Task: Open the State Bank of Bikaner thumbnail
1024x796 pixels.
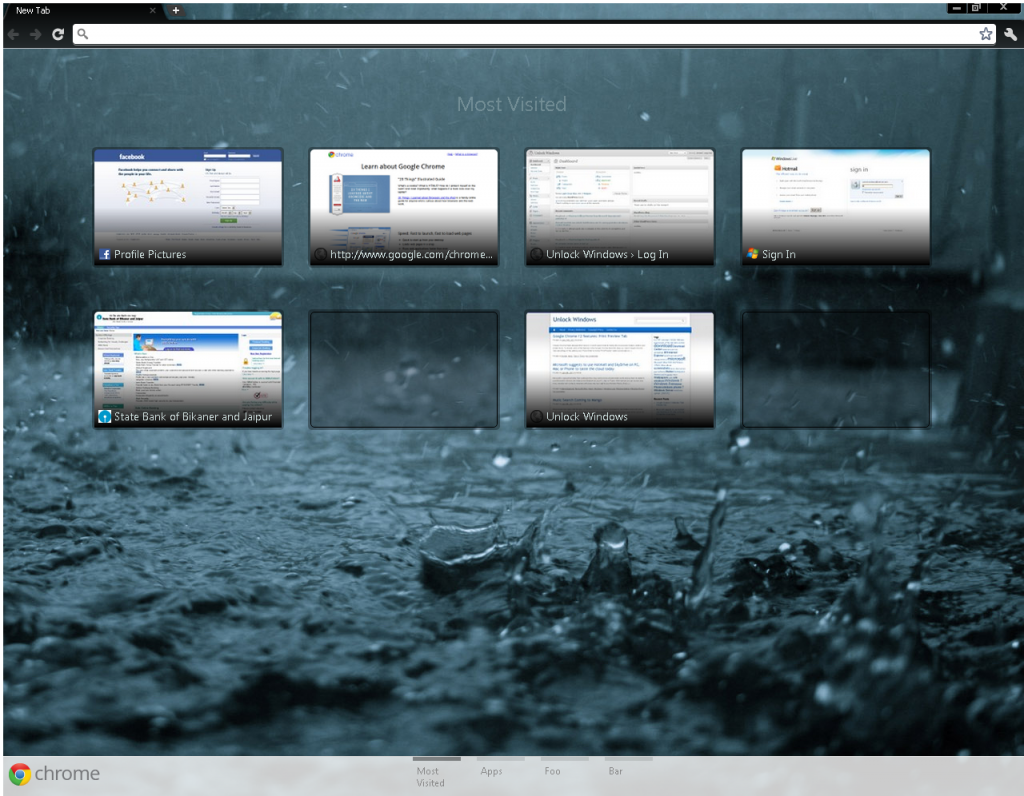Action: [x=188, y=370]
